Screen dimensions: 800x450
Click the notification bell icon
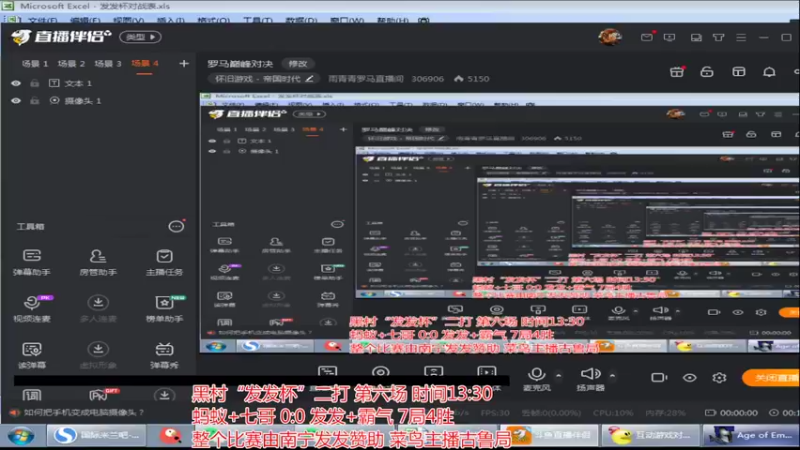point(769,72)
